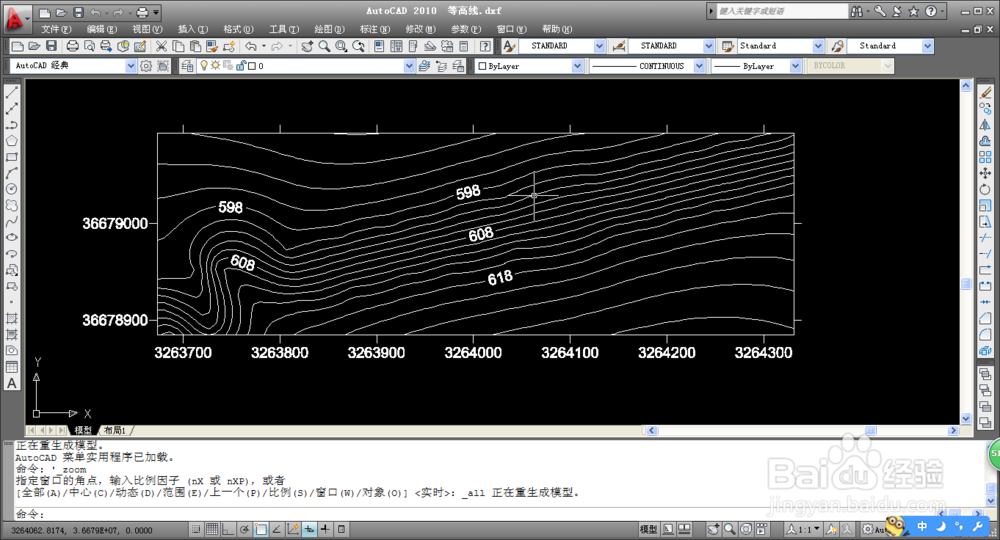Screen dimensions: 1000x540
Task: Click the Zoom Previous icon
Action: (358, 46)
